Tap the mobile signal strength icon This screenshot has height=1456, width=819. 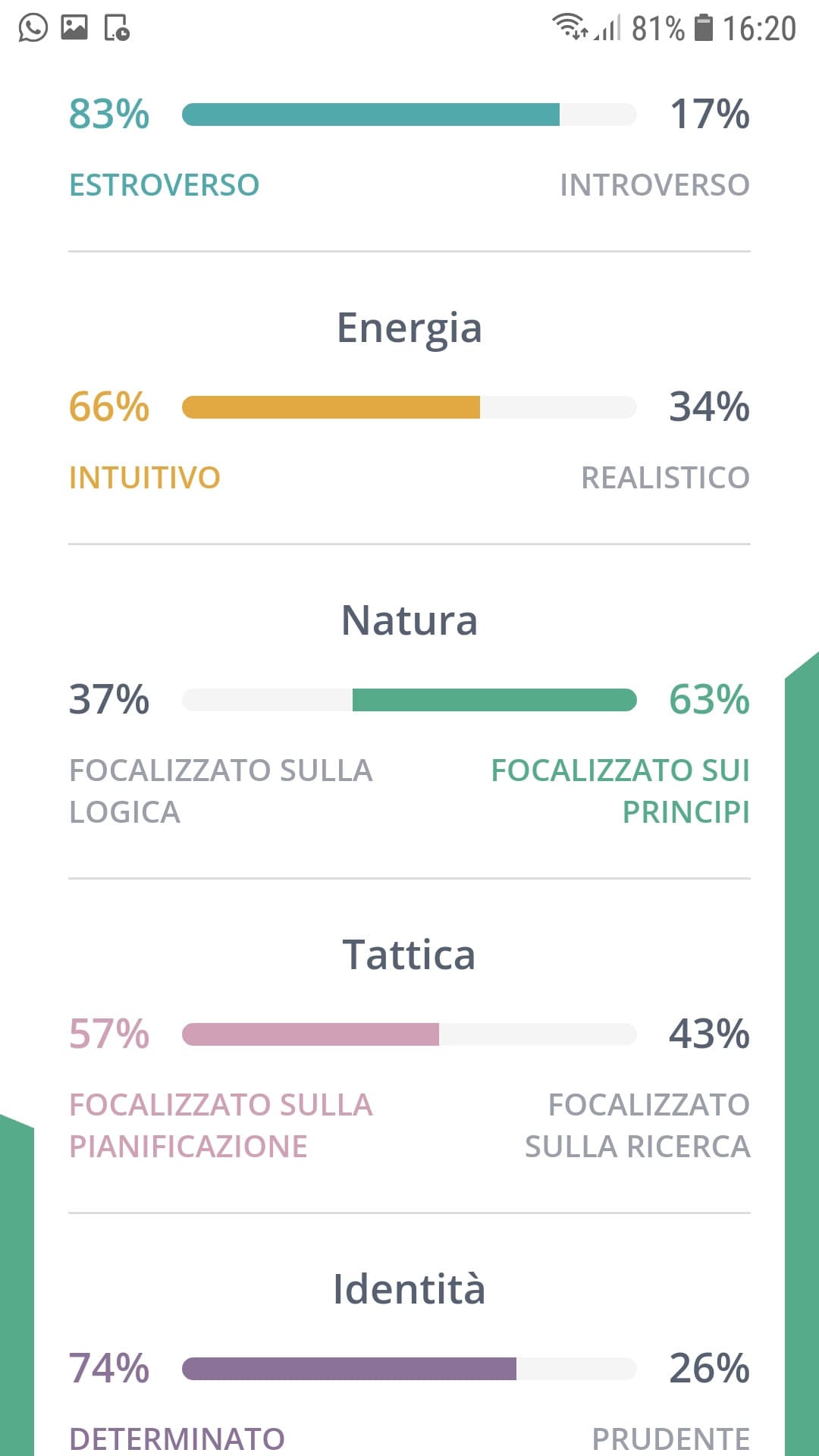(608, 28)
